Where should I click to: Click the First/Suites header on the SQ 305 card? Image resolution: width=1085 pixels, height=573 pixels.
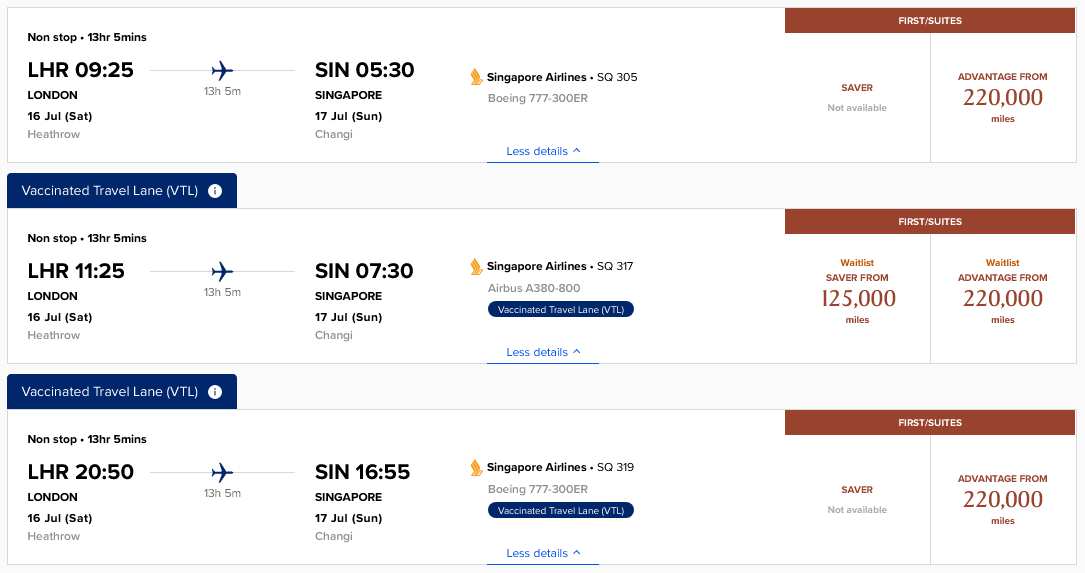(930, 21)
